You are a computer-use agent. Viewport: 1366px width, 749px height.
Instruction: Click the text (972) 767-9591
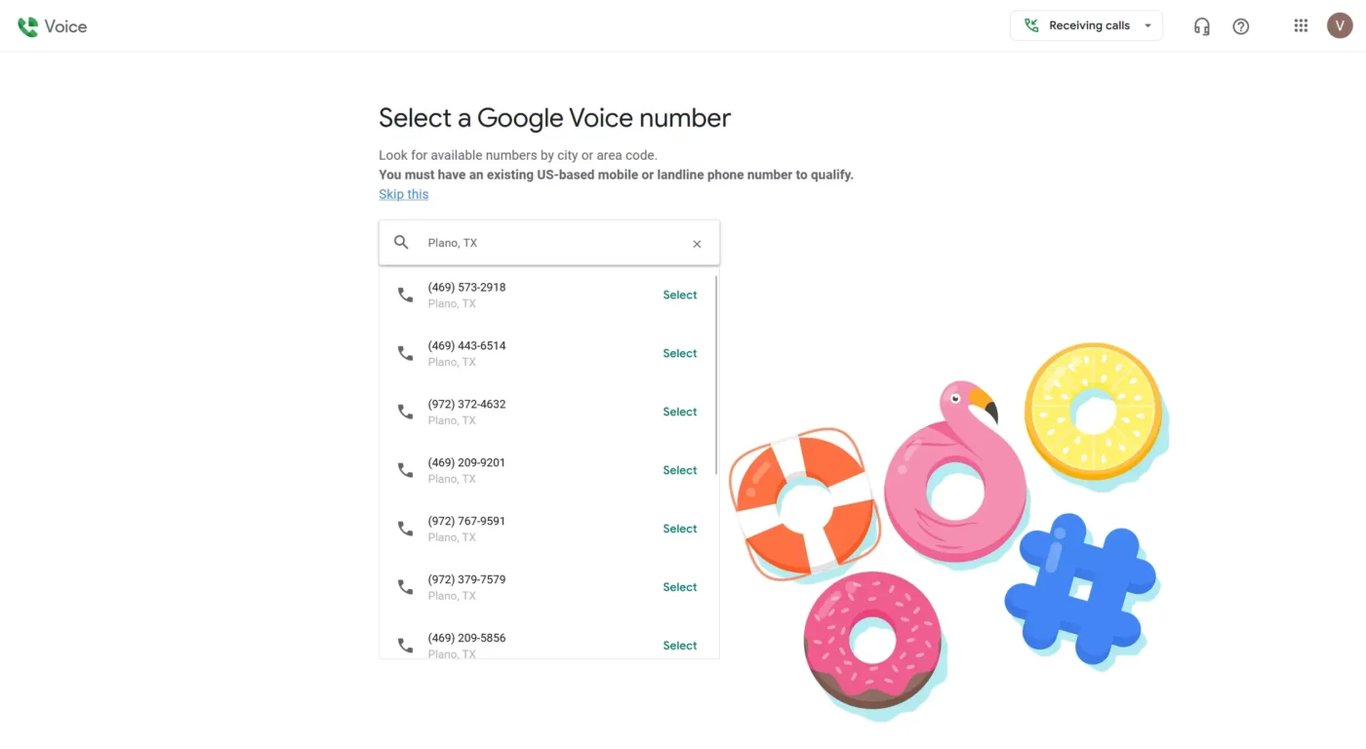click(x=467, y=521)
